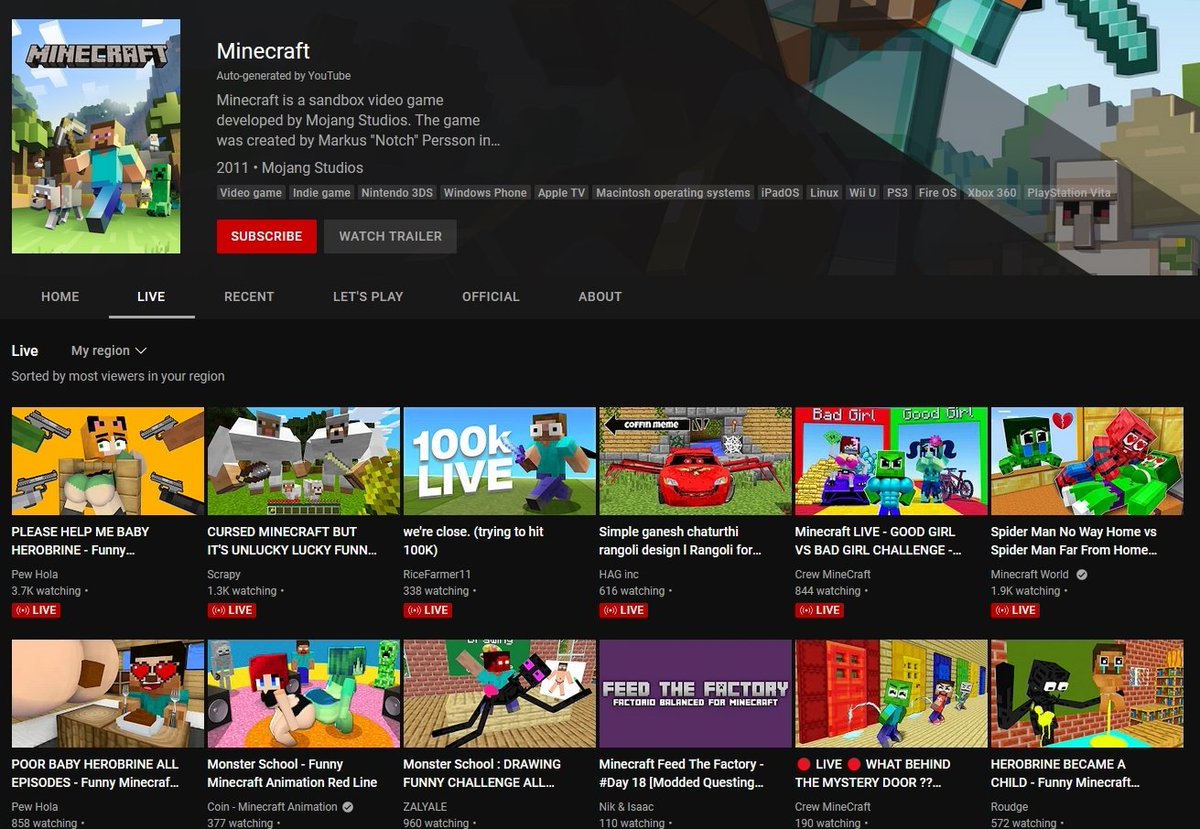Open the Baby Herobrine live video thumbnail
Screen dimensions: 1200x829
tap(108, 461)
